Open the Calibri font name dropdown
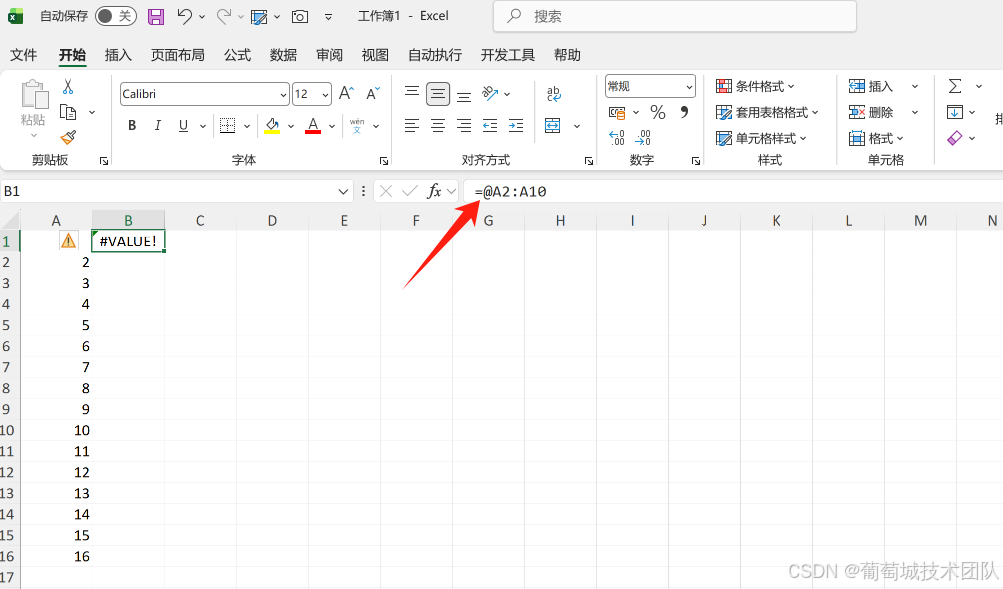1003x589 pixels. (283, 95)
